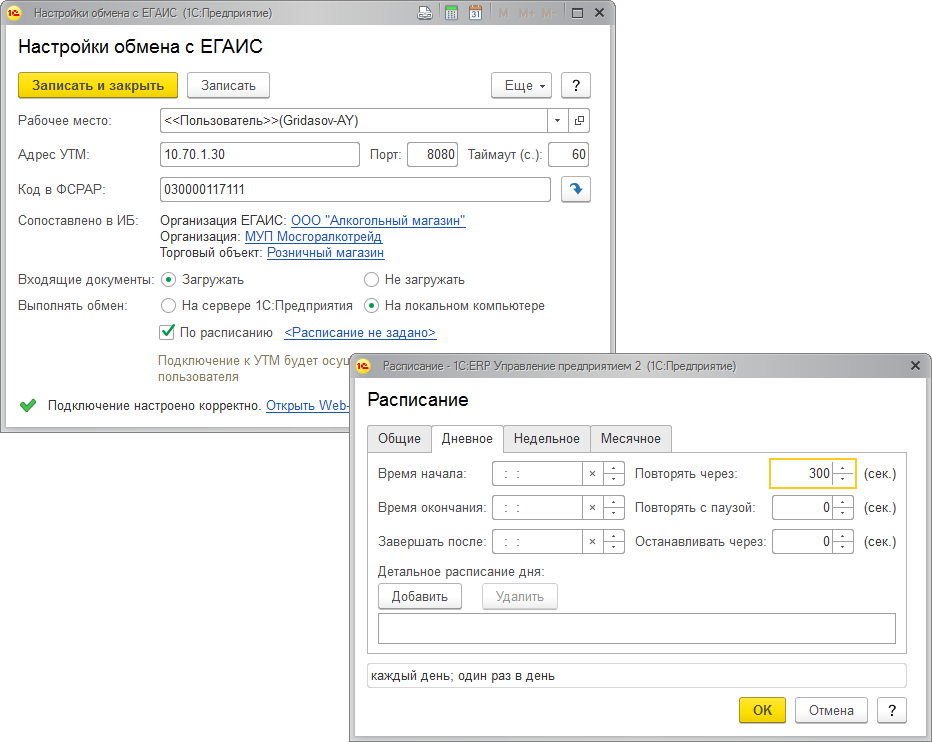Click the Записать и закрыть button
Image resolution: width=932 pixels, height=742 pixels.
(98, 86)
